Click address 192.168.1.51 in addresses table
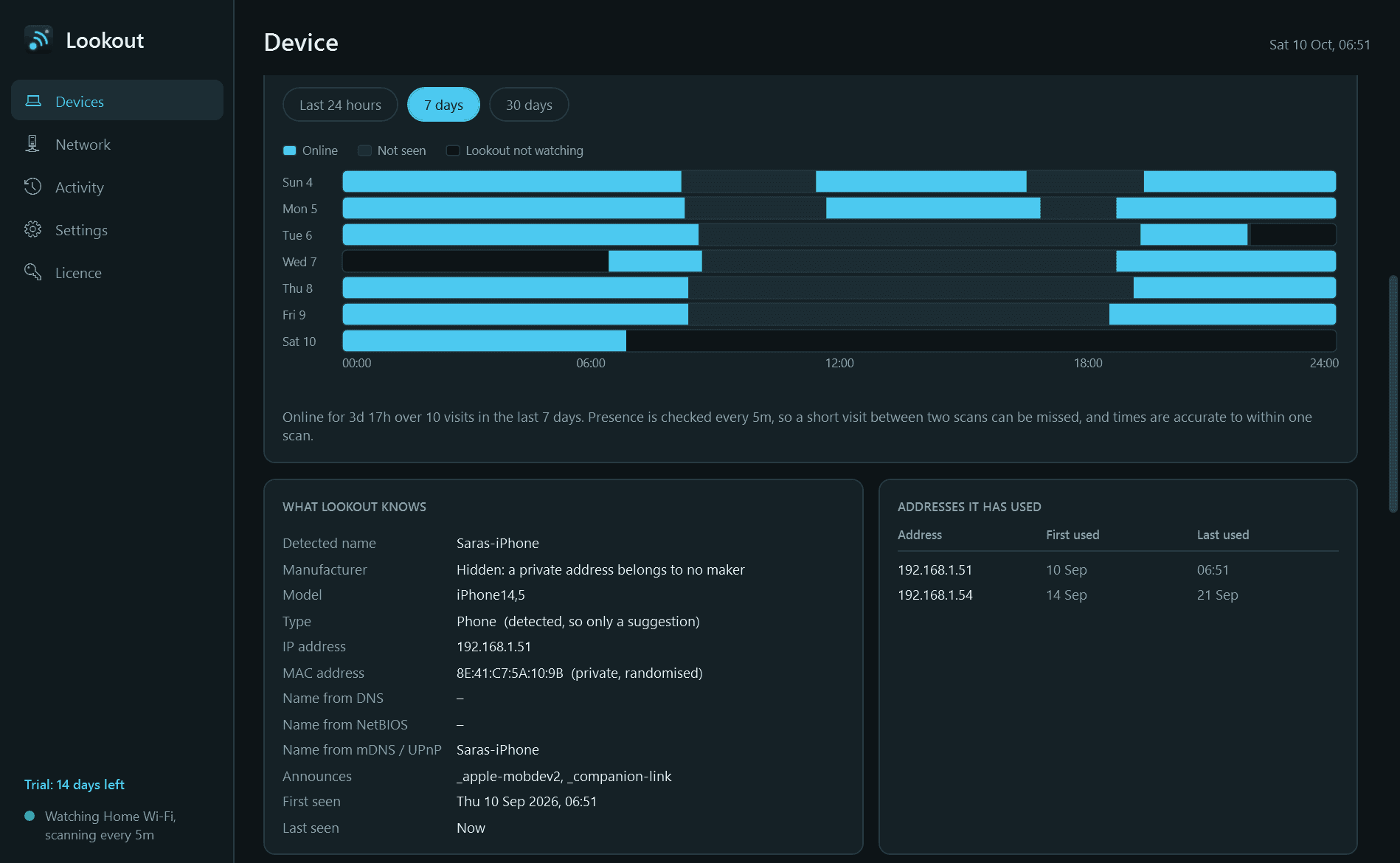 point(935,569)
